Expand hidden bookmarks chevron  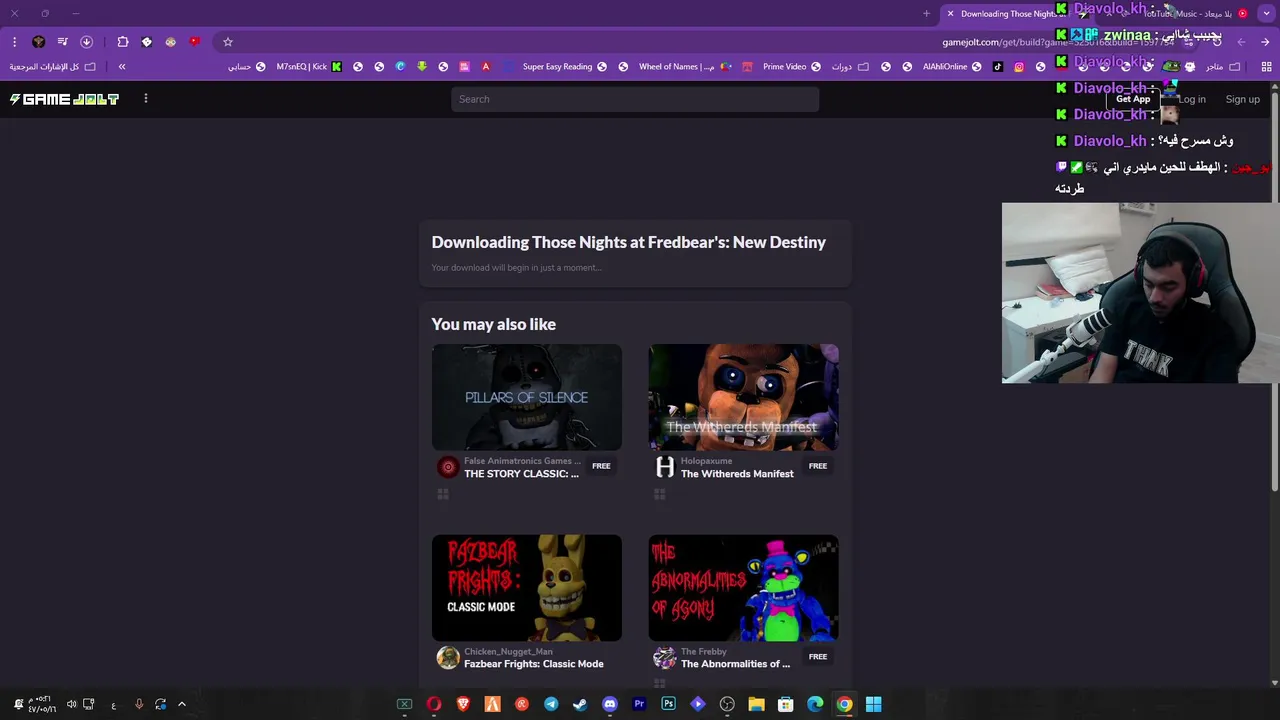[122, 67]
